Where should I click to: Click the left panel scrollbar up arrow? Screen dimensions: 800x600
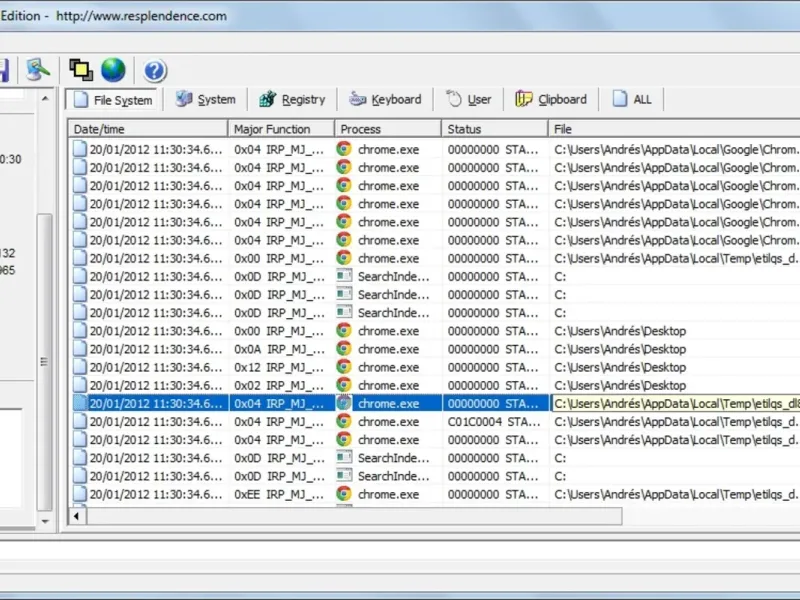click(x=45, y=98)
